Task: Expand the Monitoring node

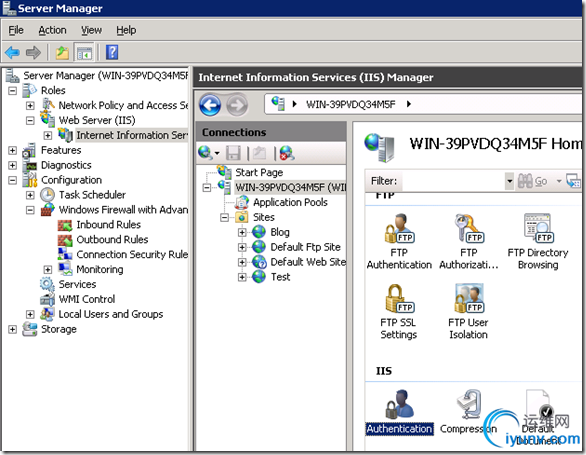Action: point(48,270)
